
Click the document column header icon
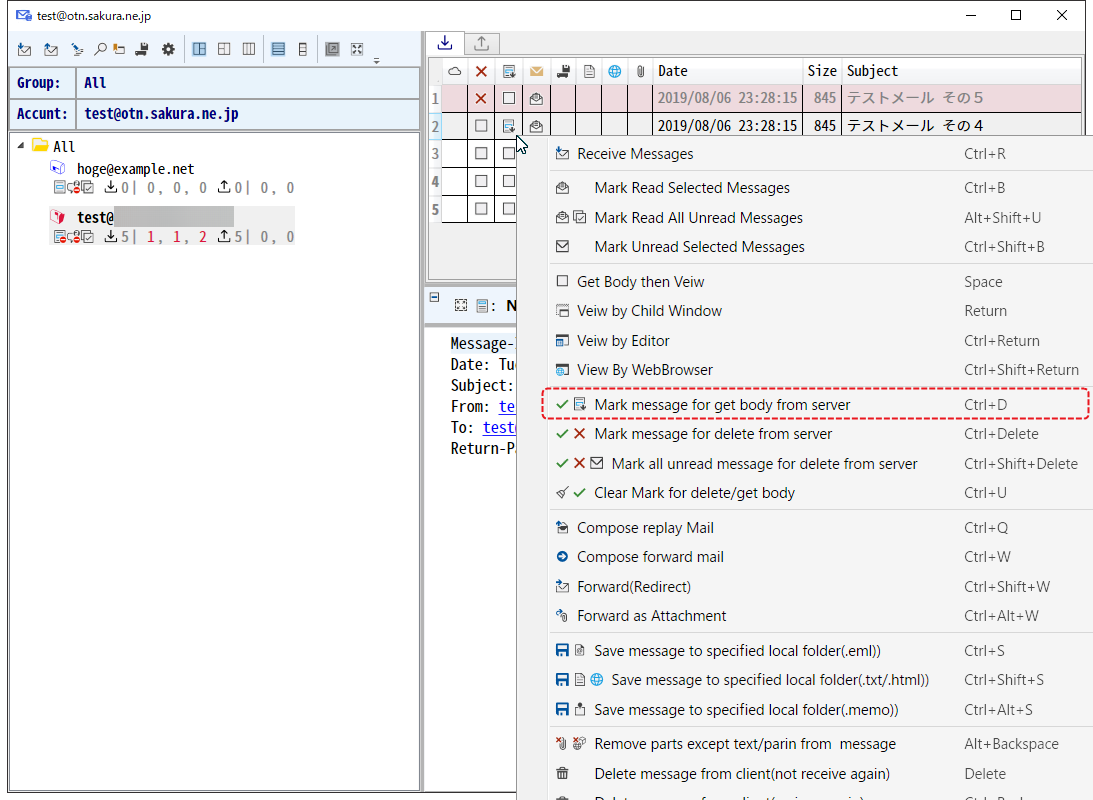589,71
